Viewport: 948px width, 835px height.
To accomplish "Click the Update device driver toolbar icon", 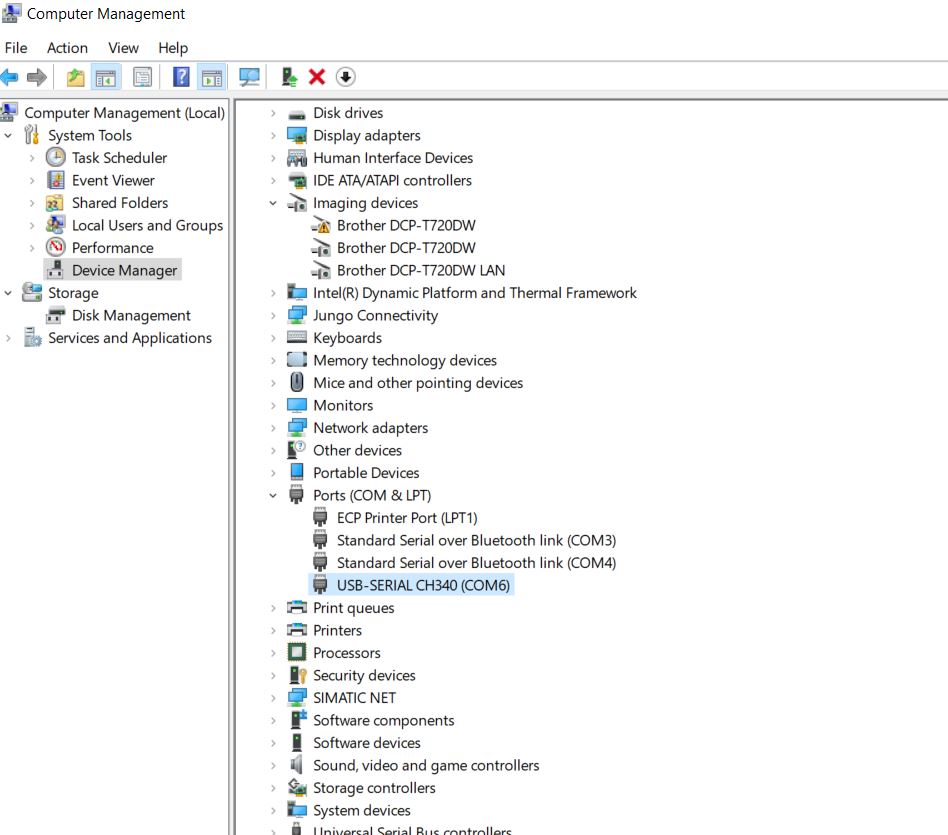I will (289, 77).
